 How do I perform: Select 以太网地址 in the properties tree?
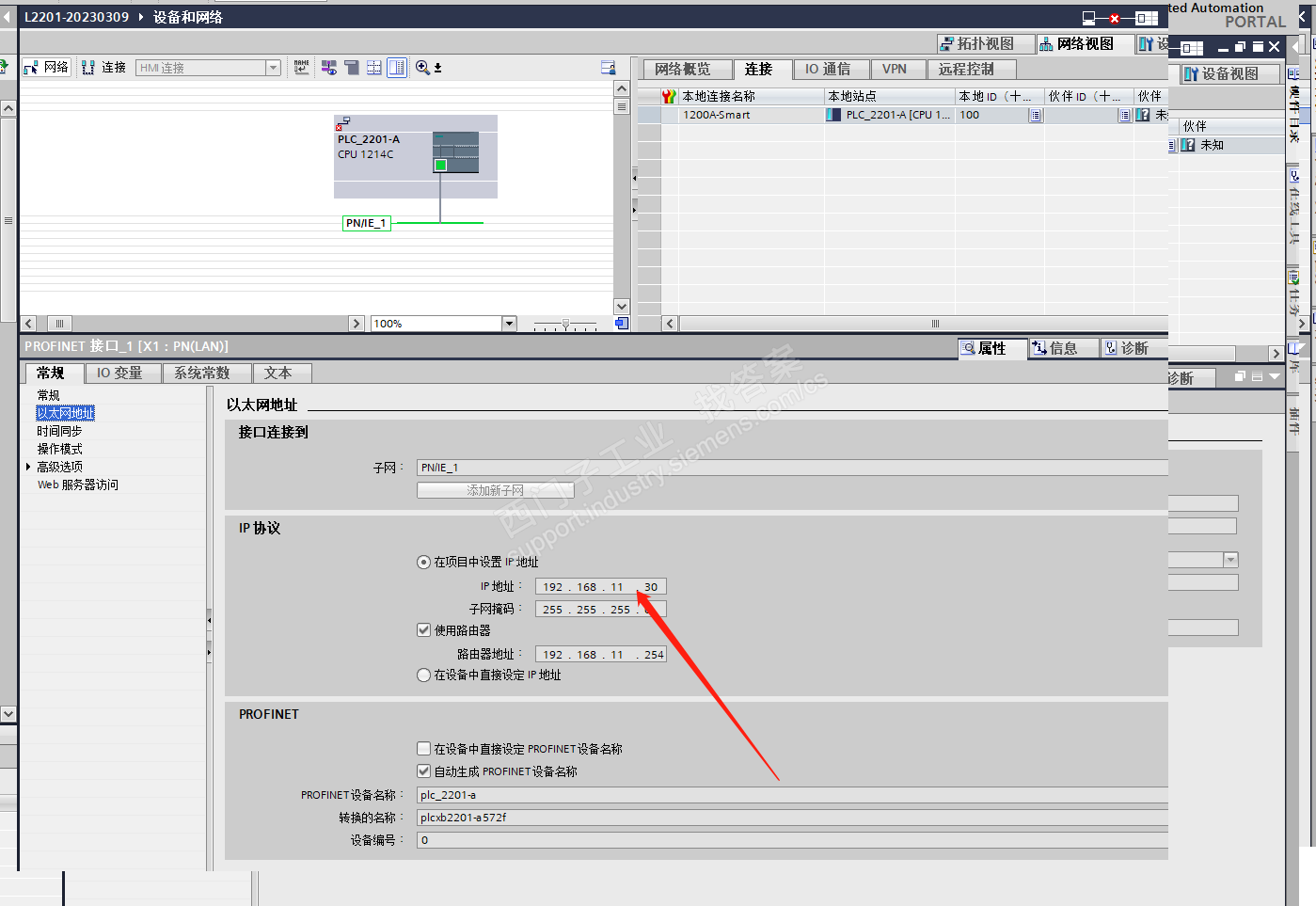click(x=66, y=413)
